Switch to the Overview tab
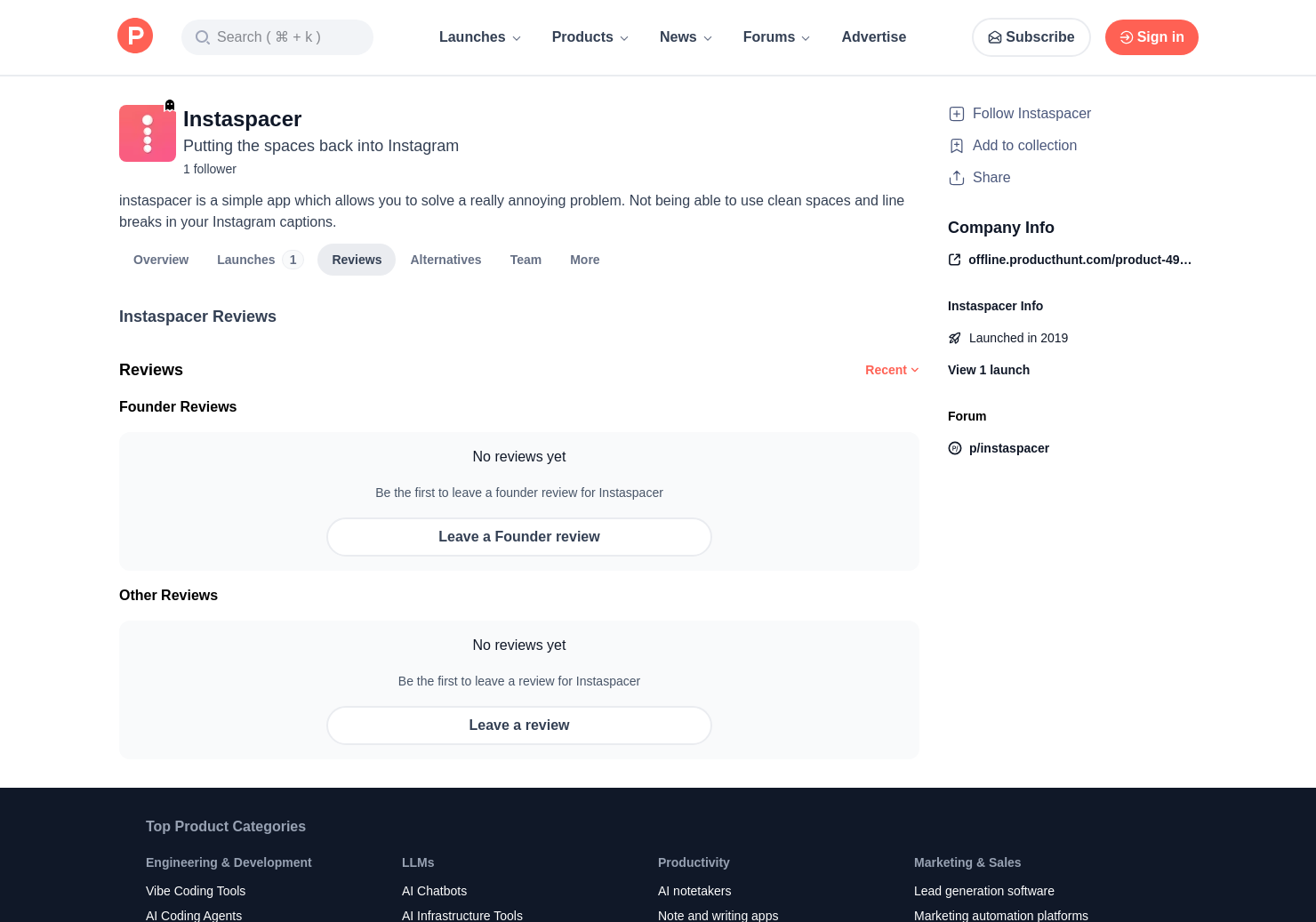 tap(161, 260)
